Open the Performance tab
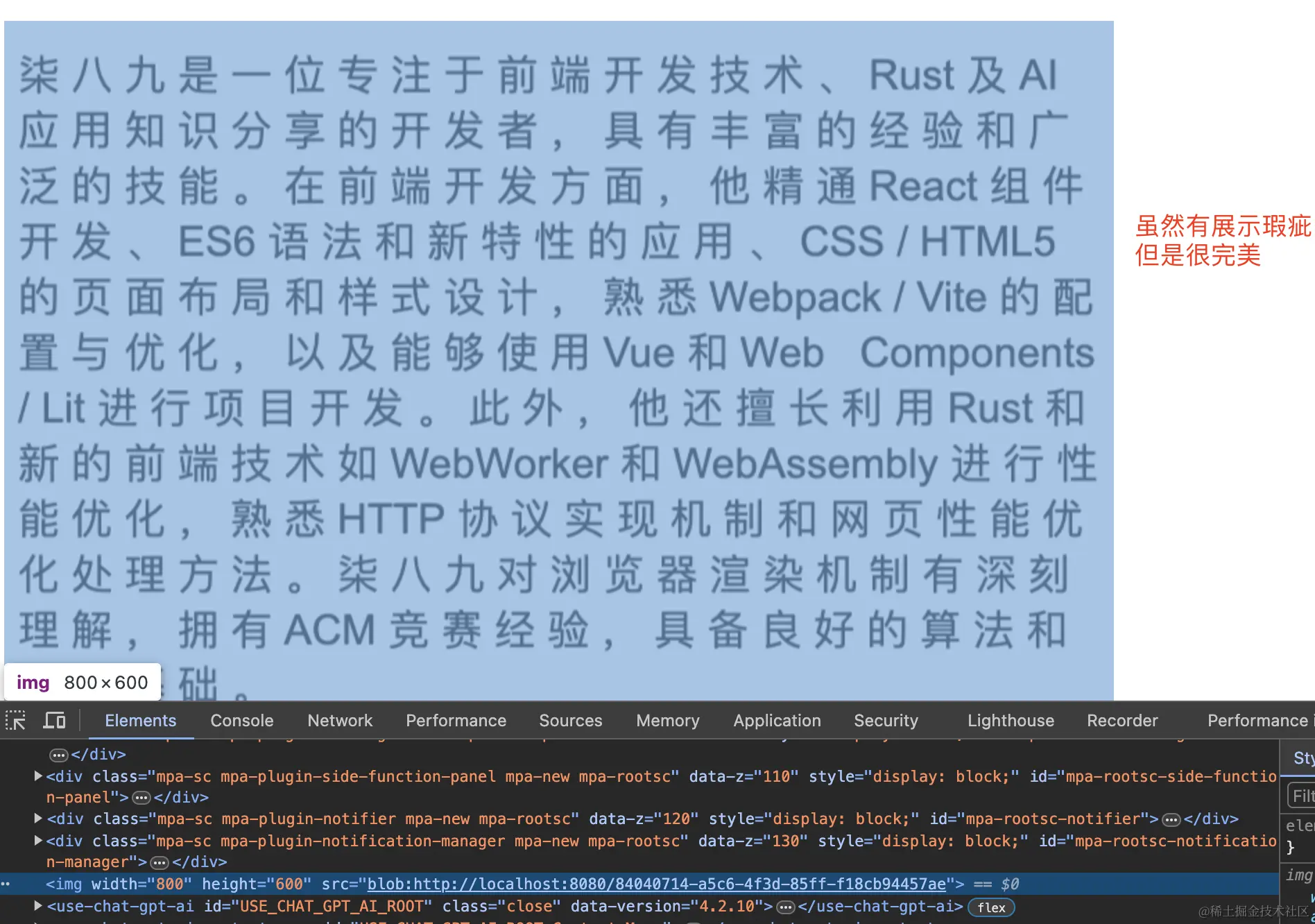The image size is (1315, 924). click(x=456, y=721)
